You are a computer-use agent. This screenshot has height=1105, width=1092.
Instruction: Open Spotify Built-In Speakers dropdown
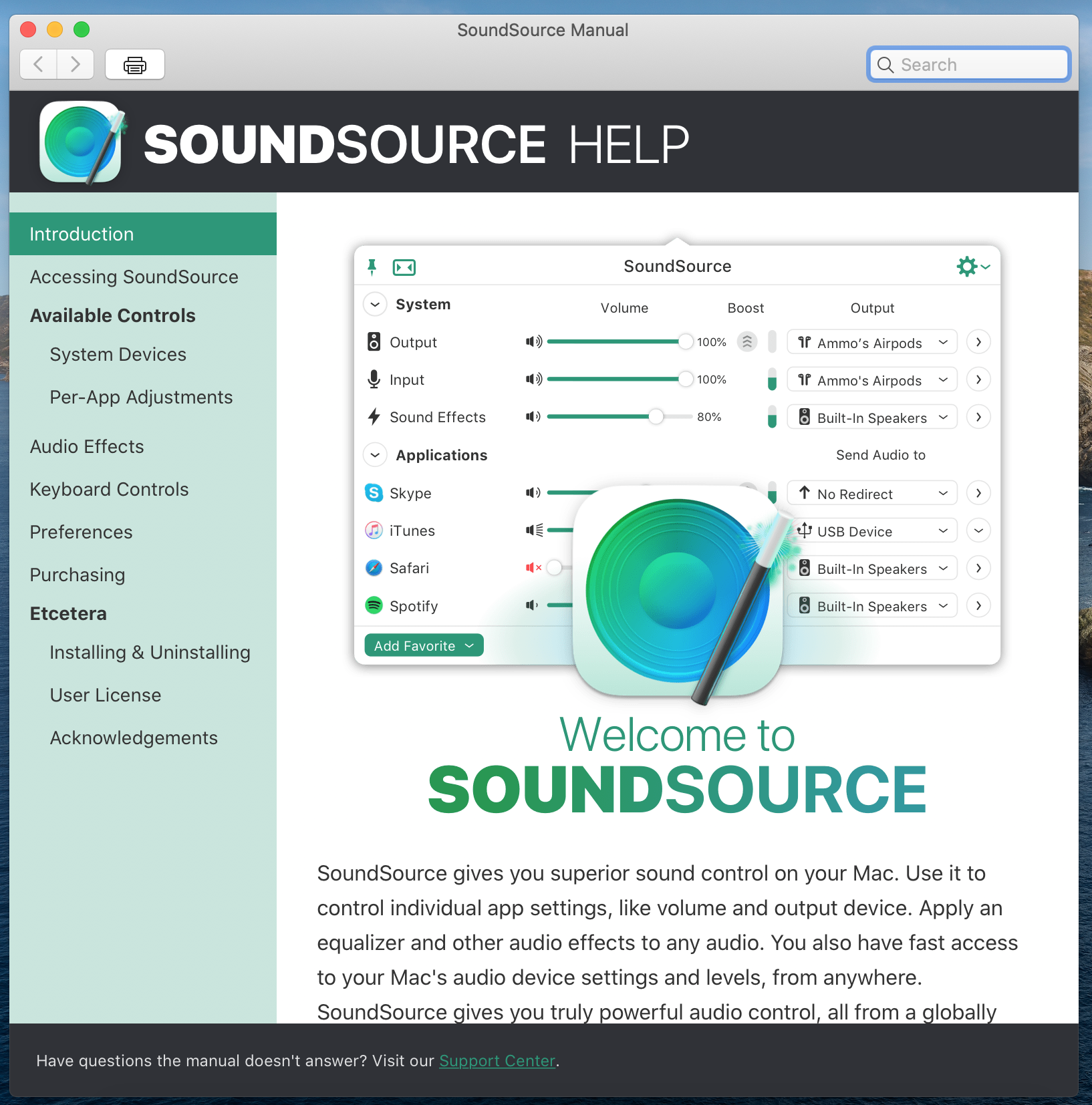click(872, 605)
